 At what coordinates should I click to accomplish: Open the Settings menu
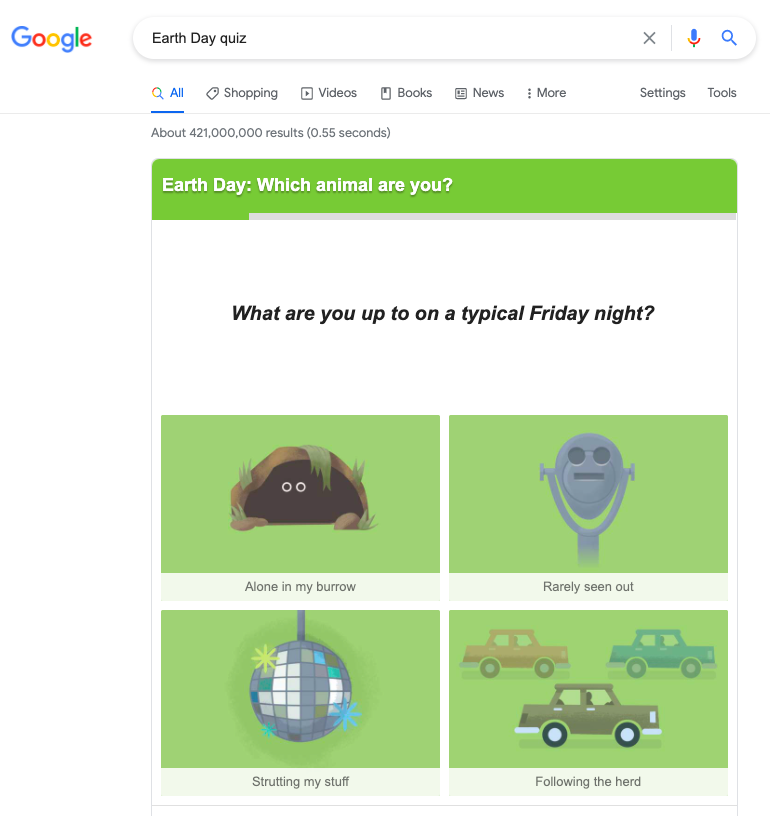662,92
